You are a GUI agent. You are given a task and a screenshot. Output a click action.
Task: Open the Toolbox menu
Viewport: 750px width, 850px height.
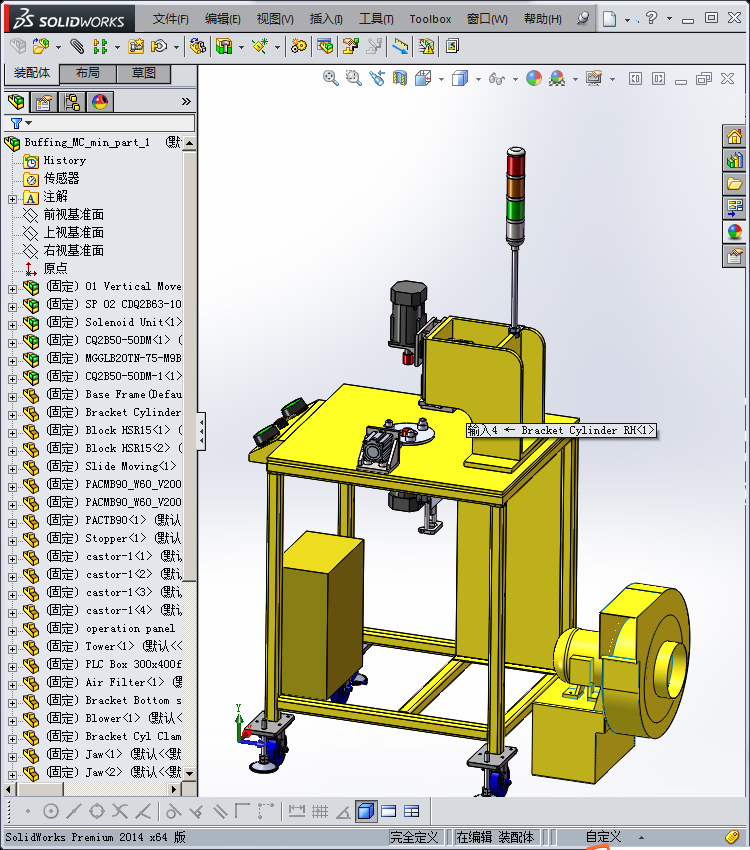430,19
